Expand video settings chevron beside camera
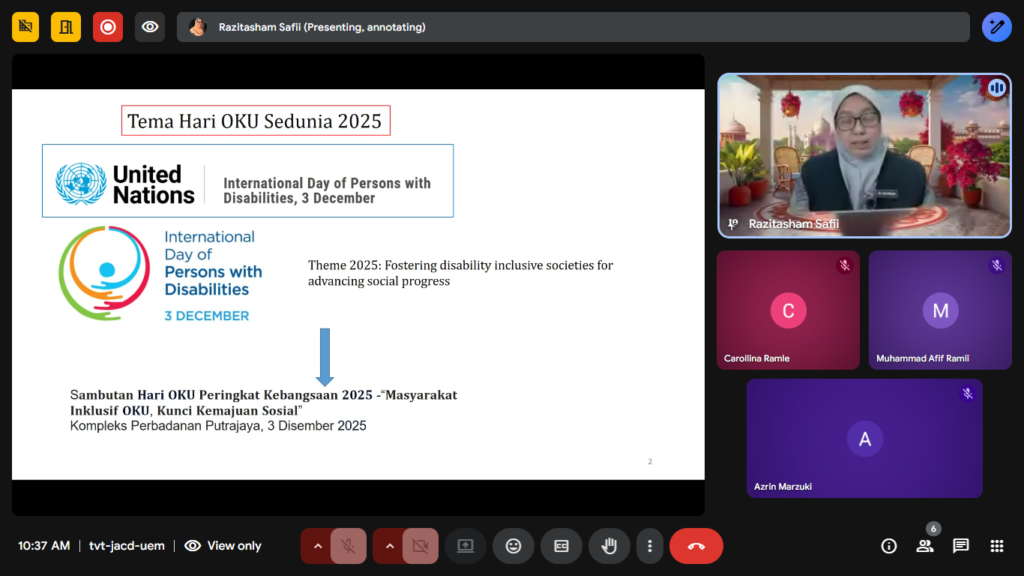This screenshot has width=1024, height=576. coord(390,546)
